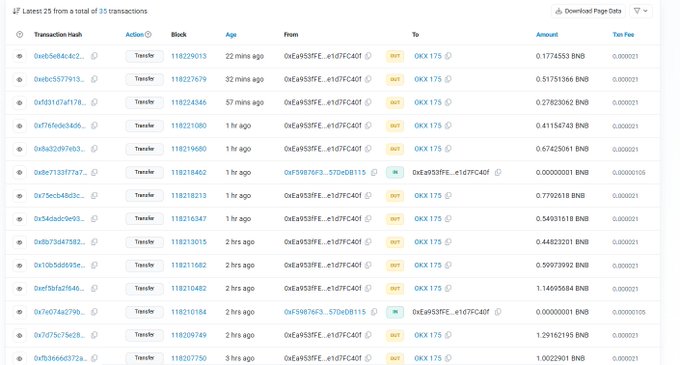Click the Amount column header
Image resolution: width=680 pixels, height=365 pixels.
(x=547, y=35)
